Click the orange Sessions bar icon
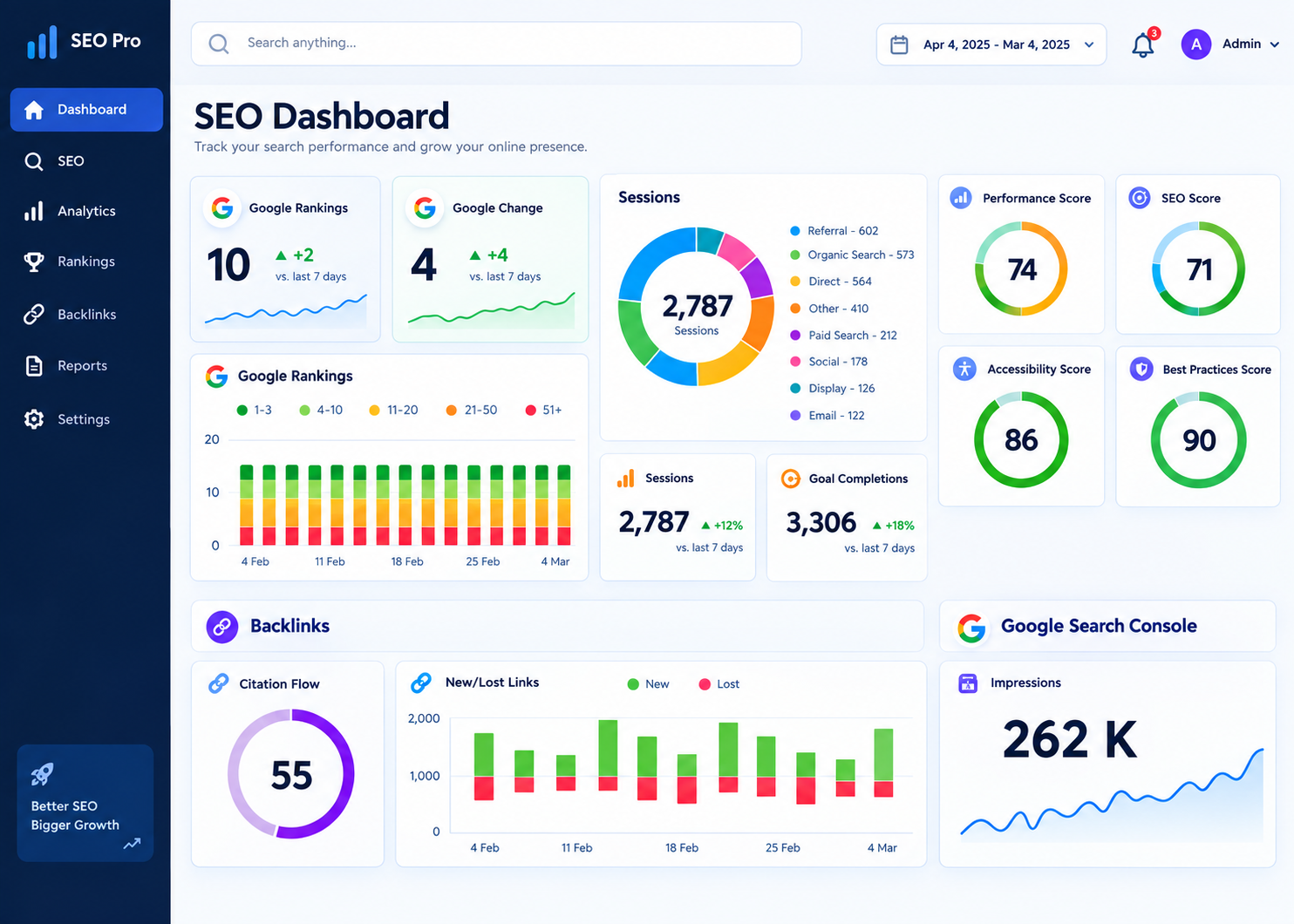Viewport: 1294px width, 924px height. click(625, 479)
